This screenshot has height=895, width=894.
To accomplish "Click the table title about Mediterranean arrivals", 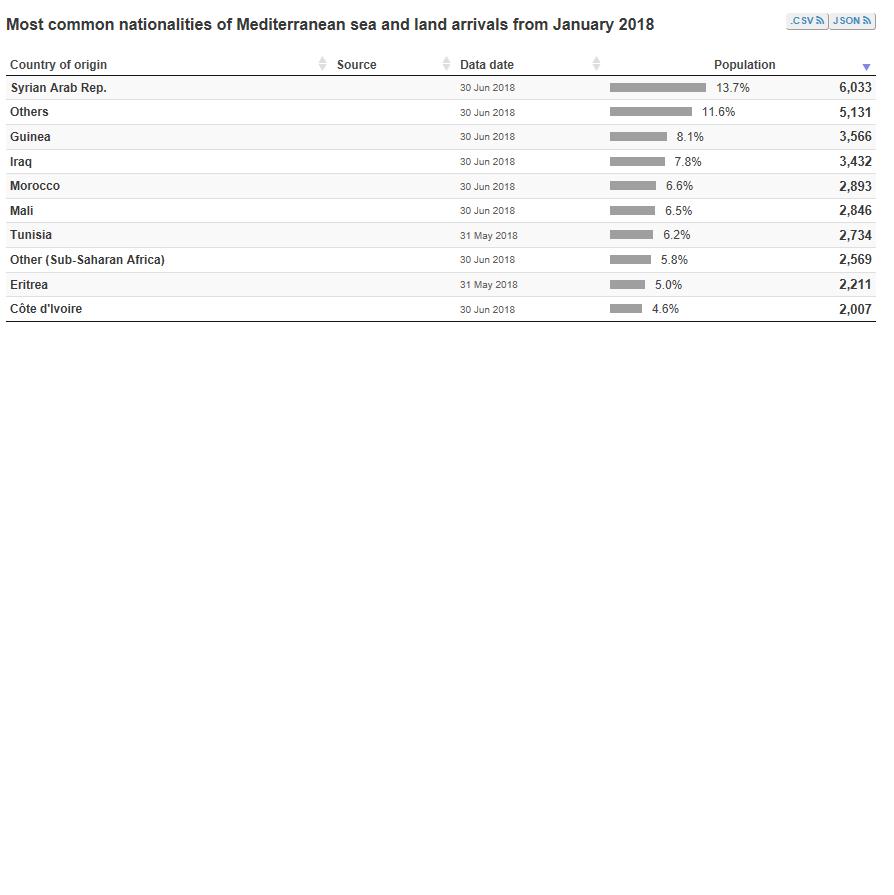I will click(330, 24).
